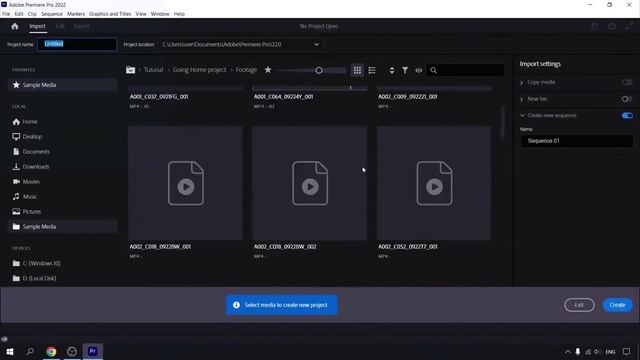Open quick export share icon

(x=612, y=26)
